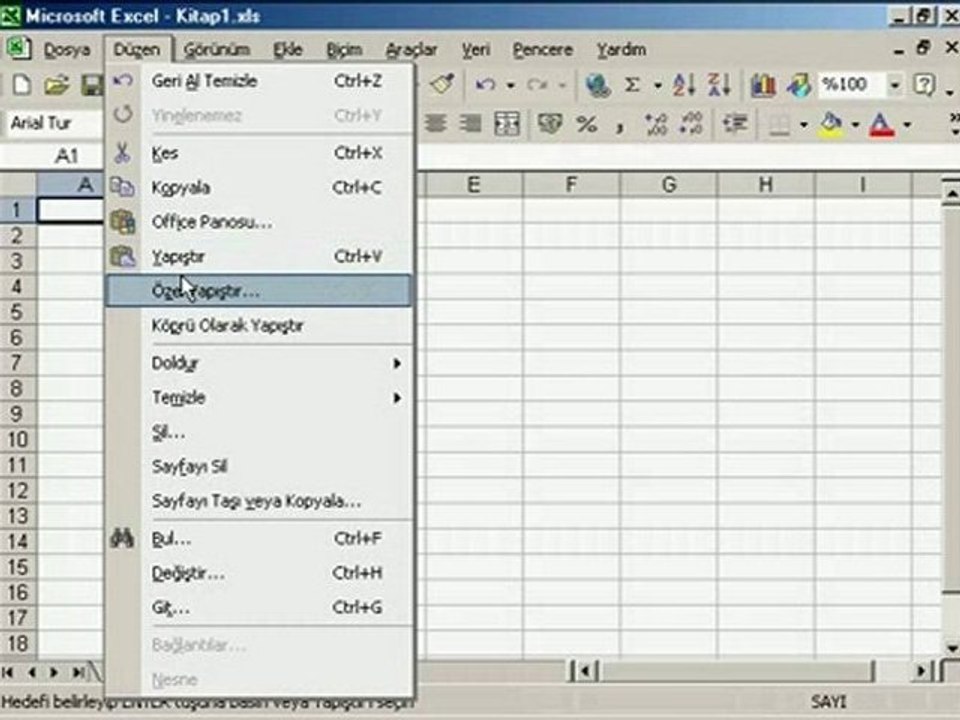Choose Kes from the Düzen menu

258,152
